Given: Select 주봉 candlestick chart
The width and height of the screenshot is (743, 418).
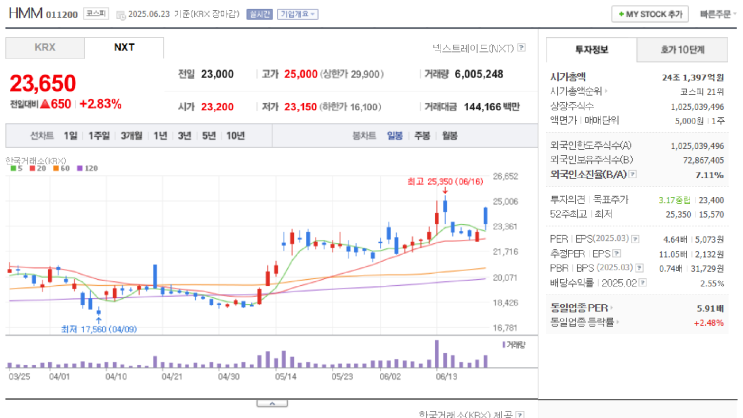Looking at the screenshot, I should (x=422, y=136).
